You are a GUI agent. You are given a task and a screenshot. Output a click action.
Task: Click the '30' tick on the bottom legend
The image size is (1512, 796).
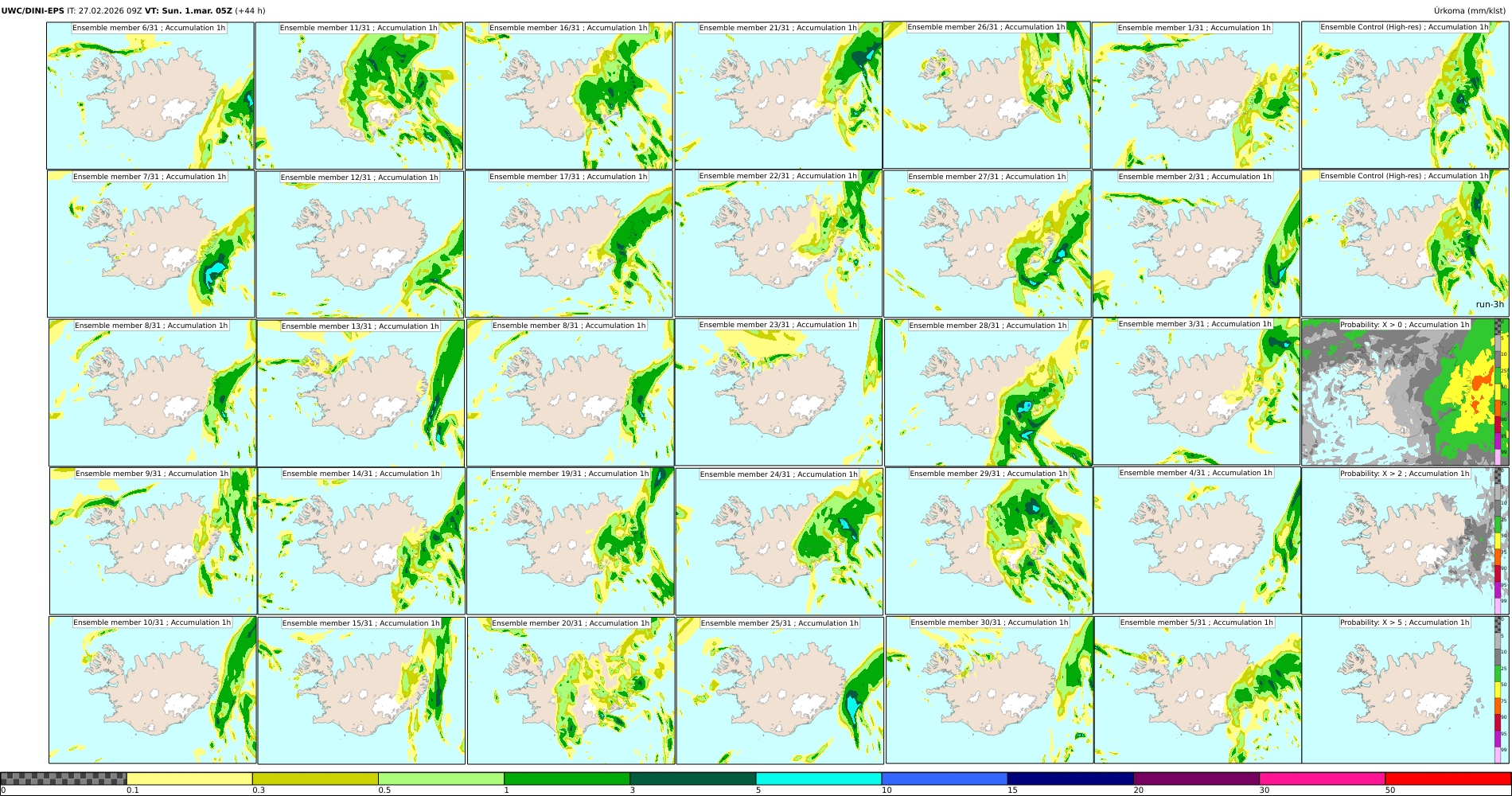pyautogui.click(x=1264, y=790)
